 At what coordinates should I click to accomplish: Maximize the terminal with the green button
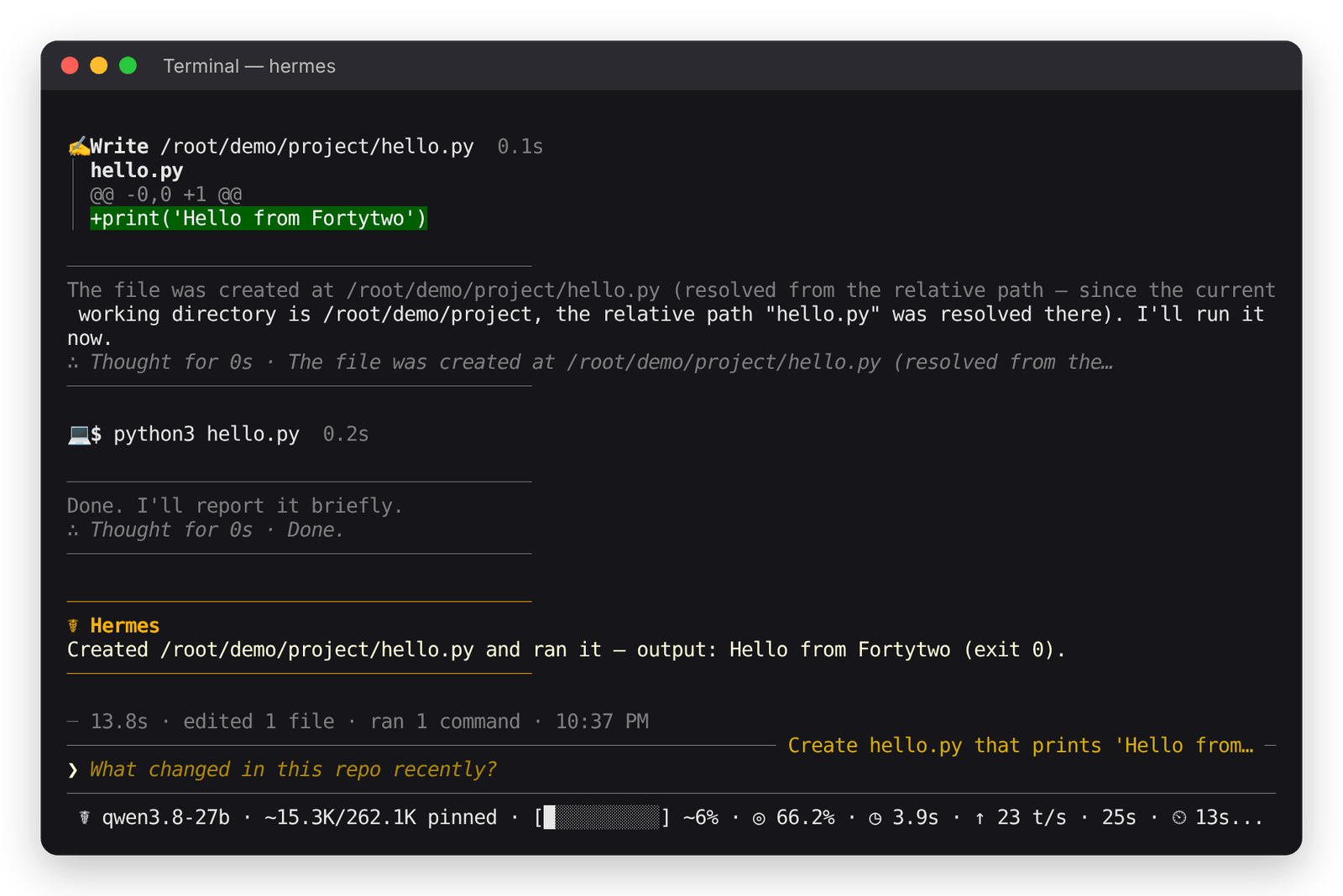[x=128, y=65]
